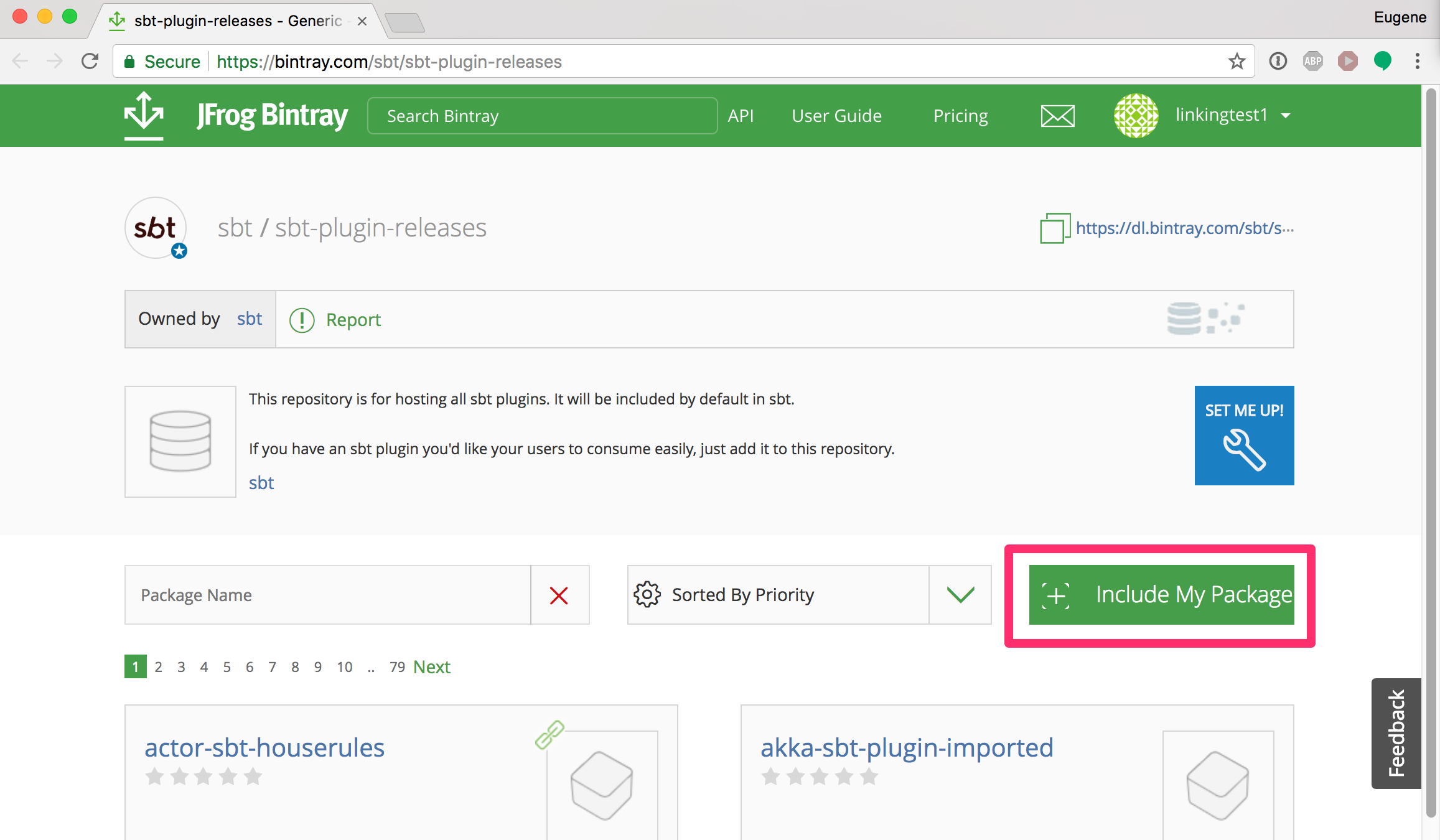Image resolution: width=1440 pixels, height=840 pixels.
Task: Click the green secure padlock icon
Action: pyautogui.click(x=129, y=61)
